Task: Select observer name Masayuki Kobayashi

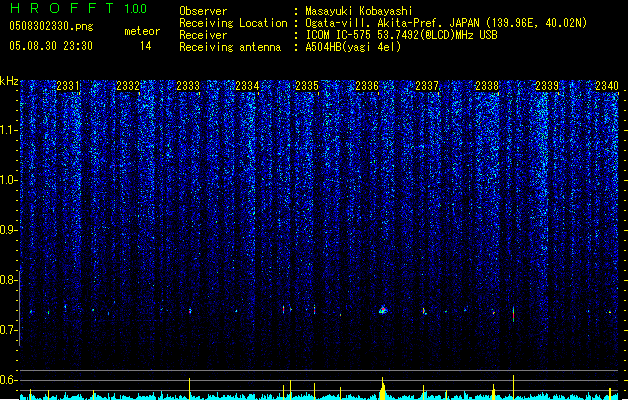Action: 359,11
